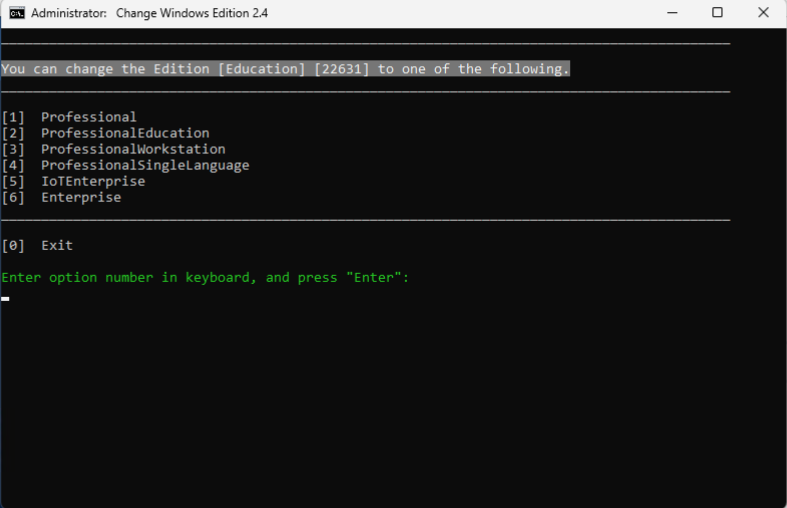Click the '[3]' option number
This screenshot has height=508, width=787.
[x=13, y=150]
